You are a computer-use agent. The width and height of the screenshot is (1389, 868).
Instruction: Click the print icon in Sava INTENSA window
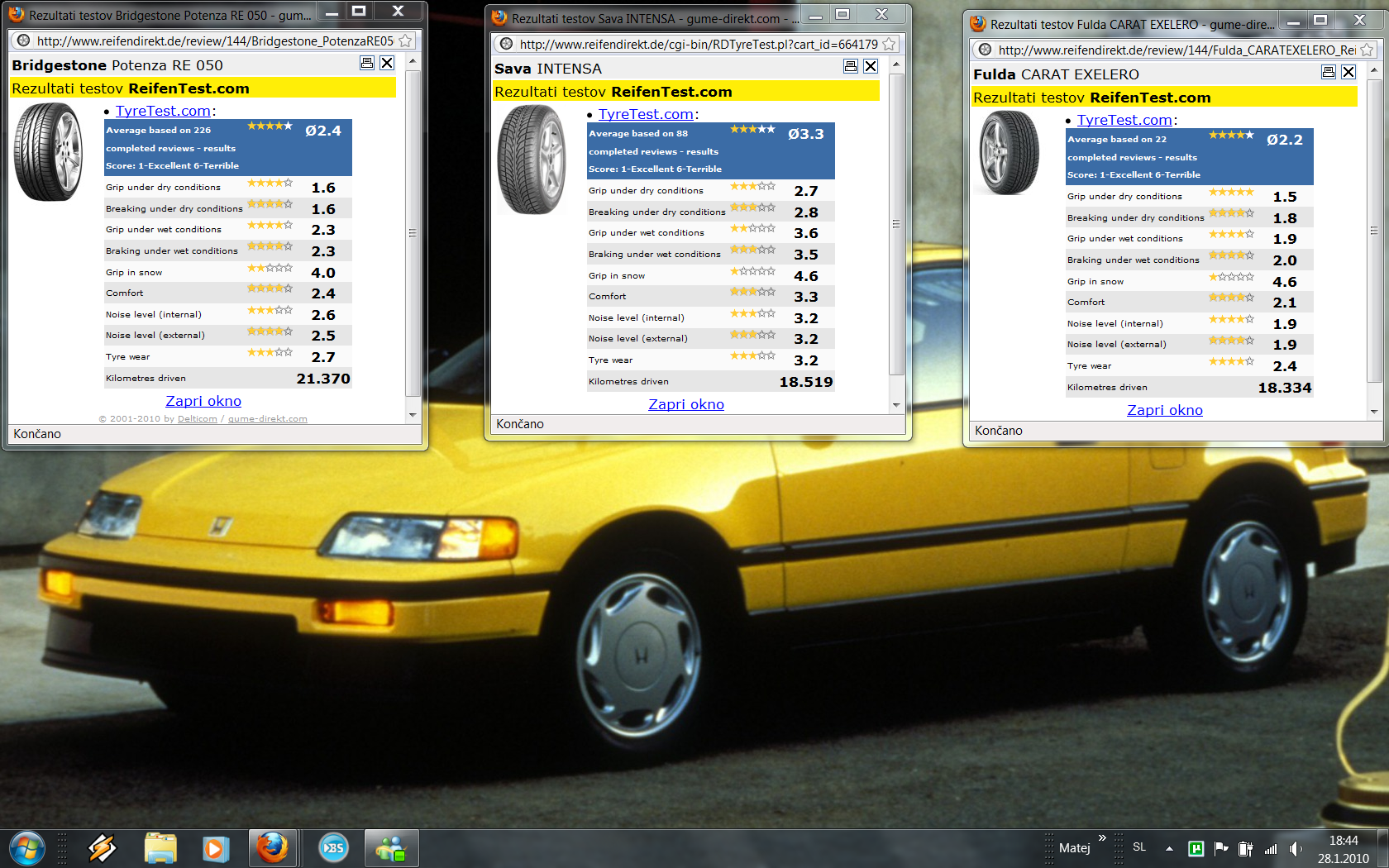850,66
